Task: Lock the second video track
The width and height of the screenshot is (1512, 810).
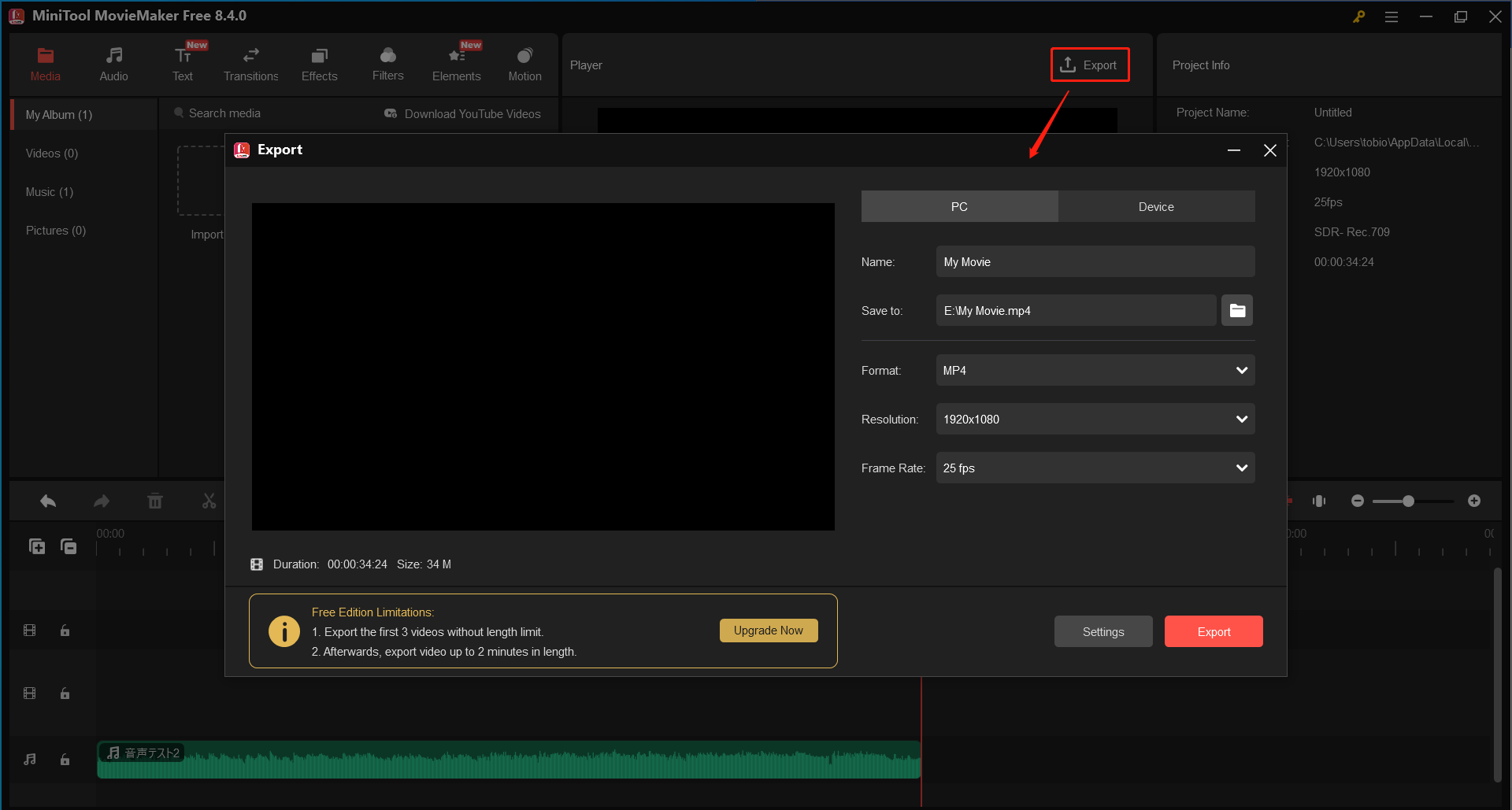Action: pos(65,693)
